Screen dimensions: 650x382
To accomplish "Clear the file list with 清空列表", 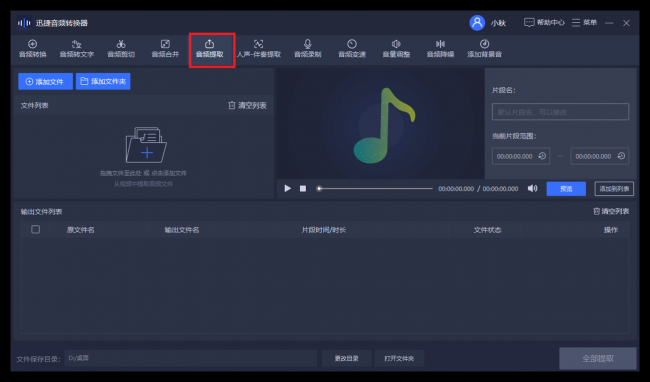I will [x=247, y=105].
